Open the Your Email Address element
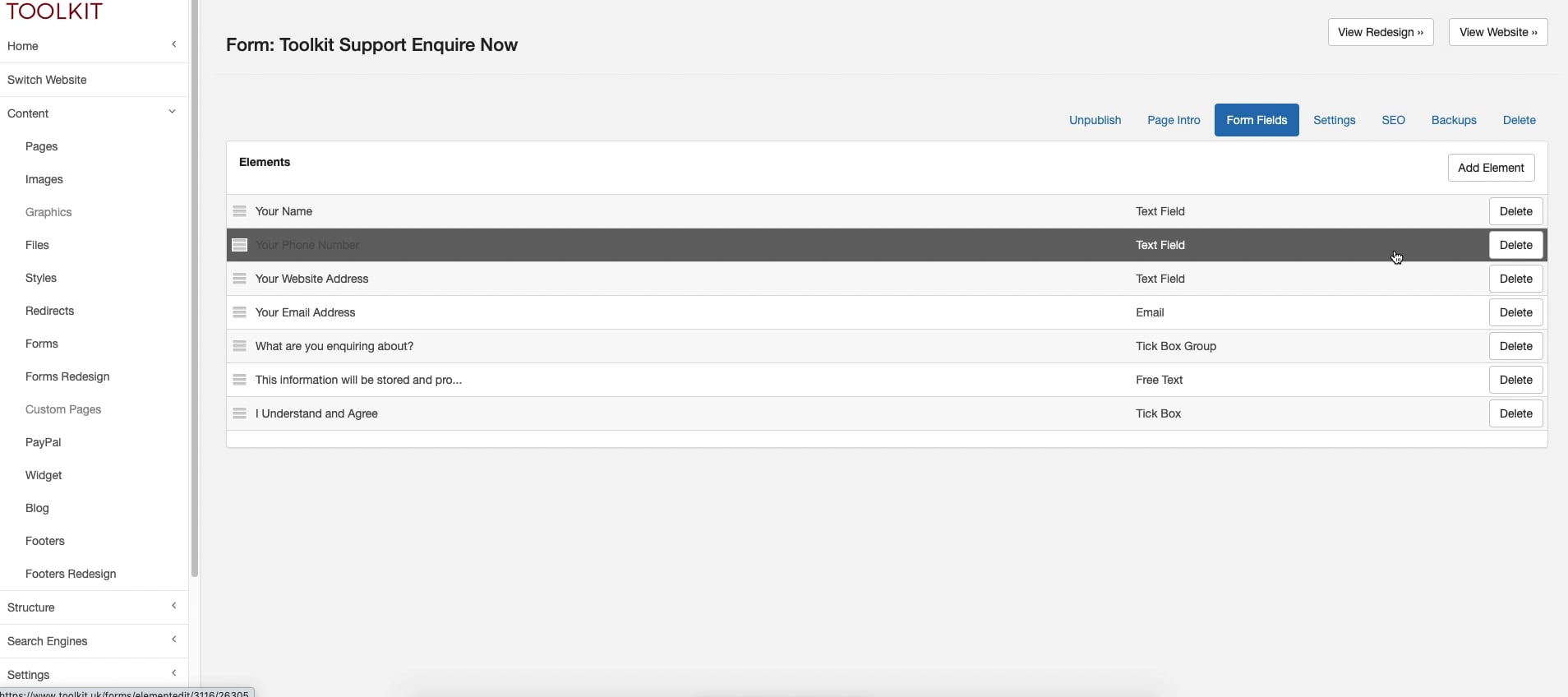The height and width of the screenshot is (697, 1568). pos(305,312)
